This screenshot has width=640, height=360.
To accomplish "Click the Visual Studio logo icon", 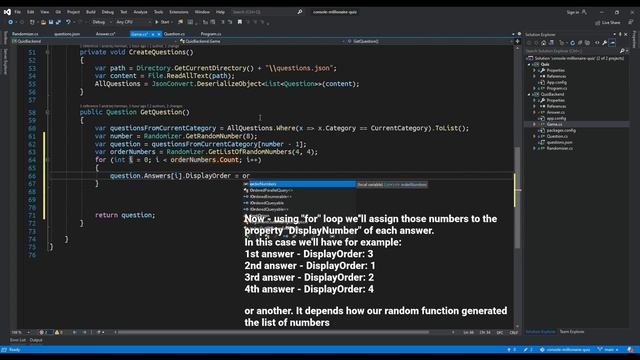I will click(x=7, y=12).
